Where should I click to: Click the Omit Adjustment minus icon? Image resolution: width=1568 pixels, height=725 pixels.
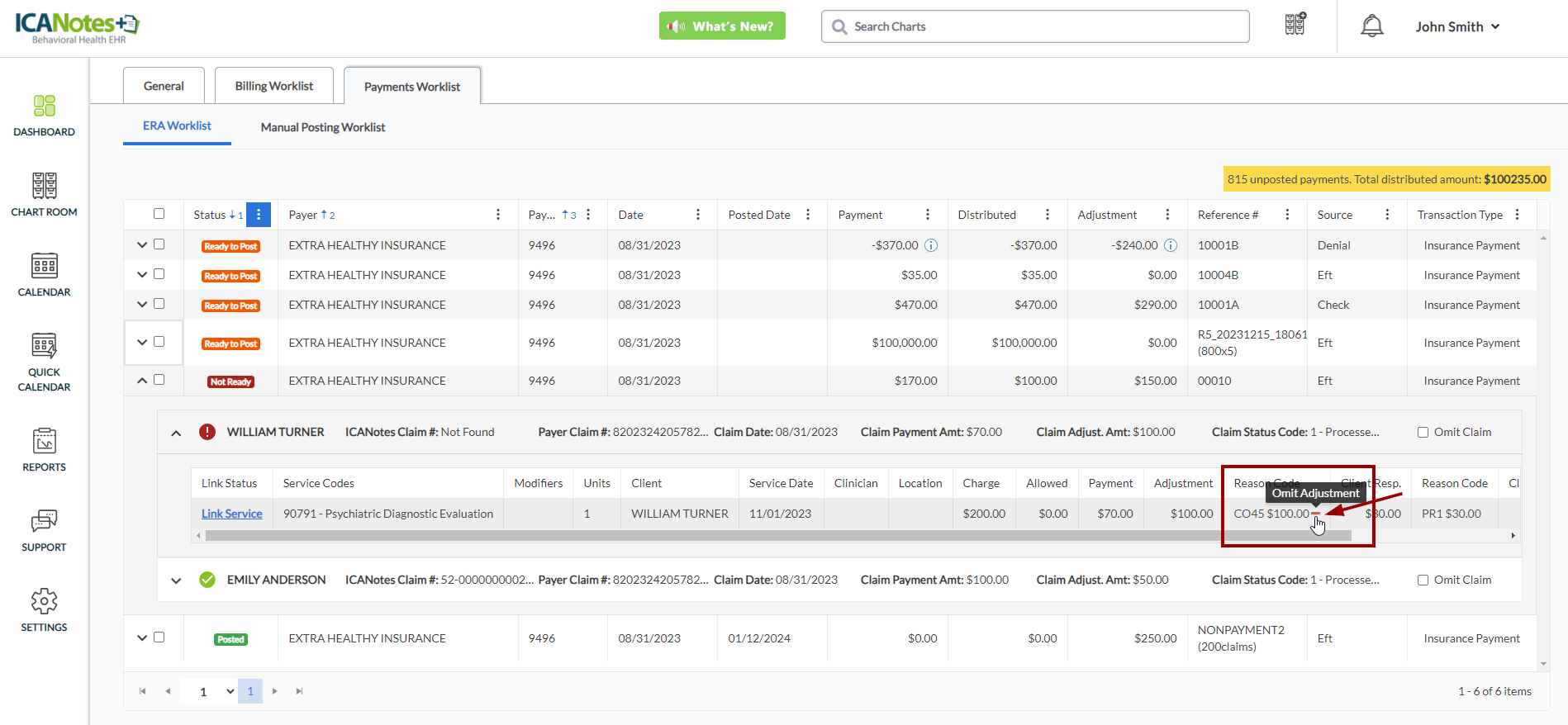pyautogui.click(x=1315, y=514)
